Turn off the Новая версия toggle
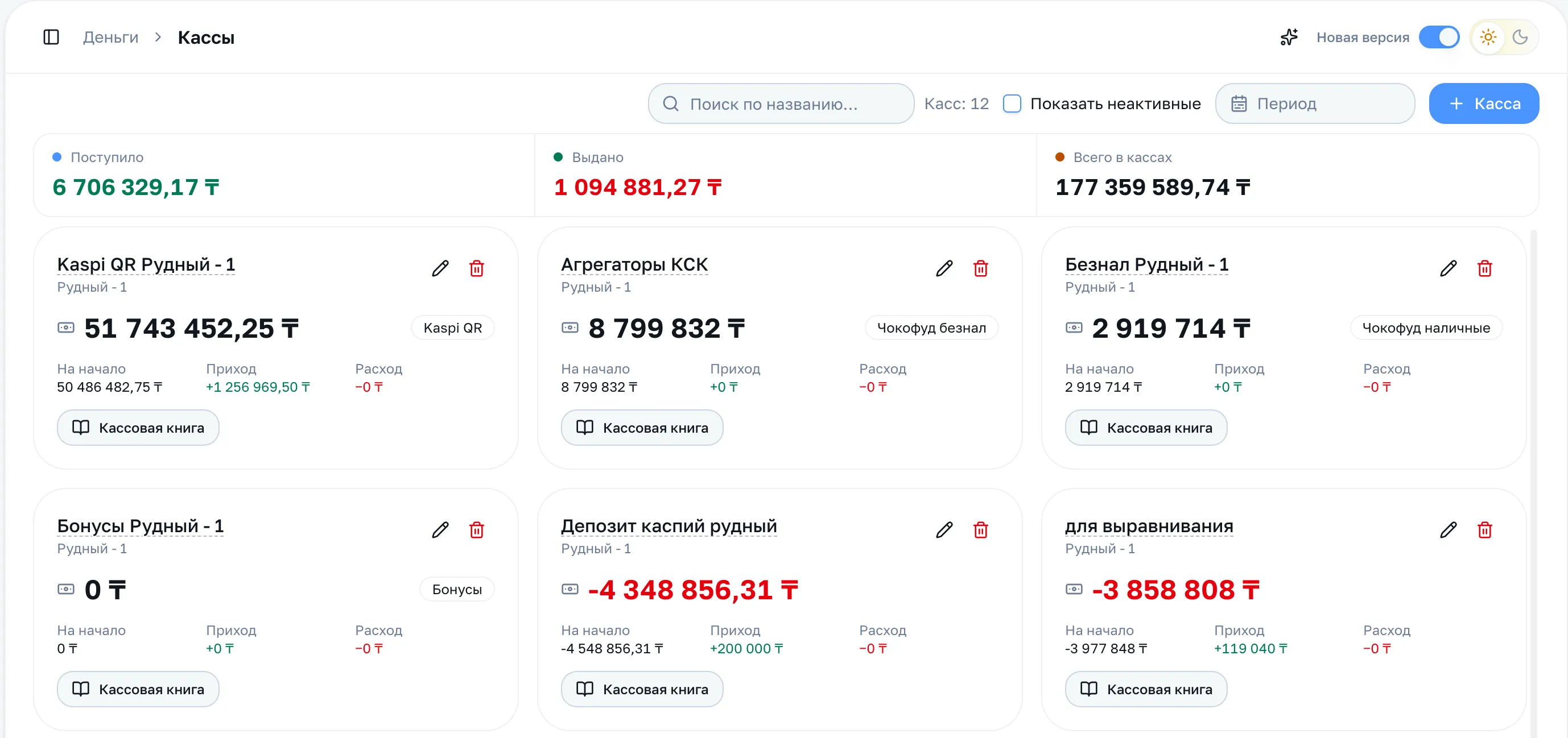1568x738 pixels. click(1439, 38)
